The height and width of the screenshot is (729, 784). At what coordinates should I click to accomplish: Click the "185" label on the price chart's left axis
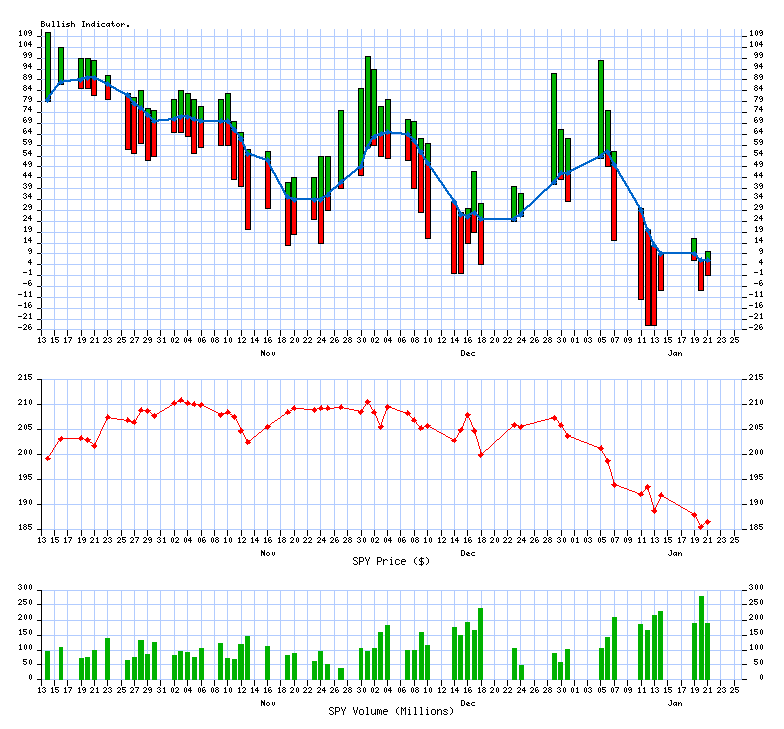coord(24,528)
